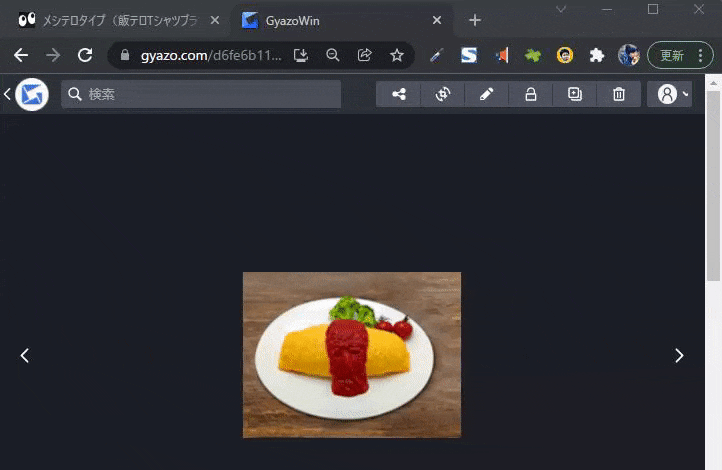
Task: Toggle the padlock image privacy button
Action: (531, 94)
